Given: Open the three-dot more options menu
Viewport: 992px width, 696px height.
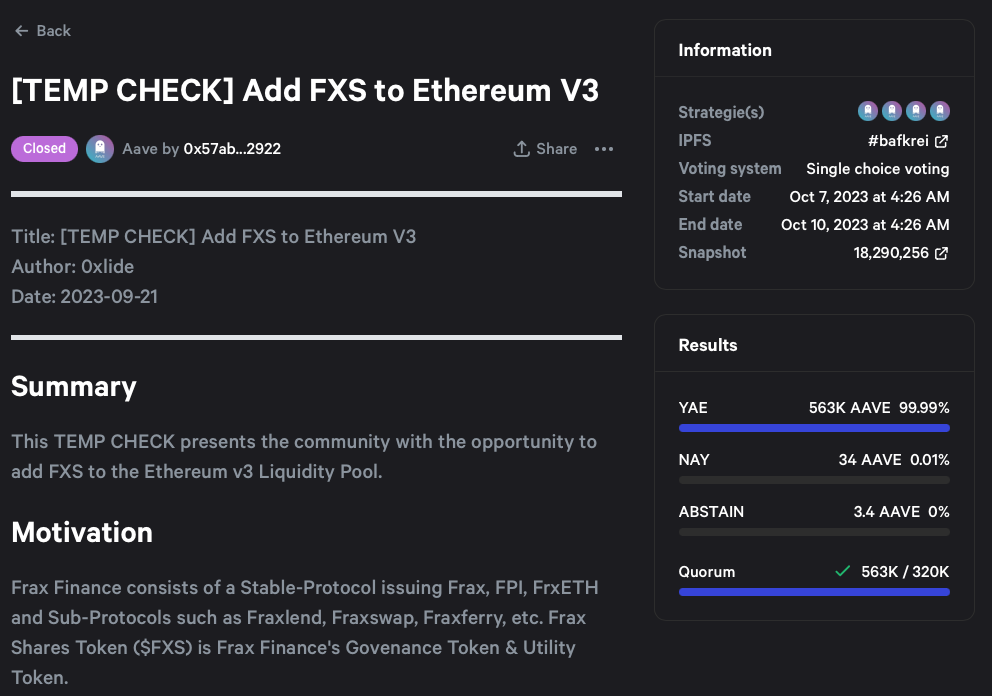Looking at the screenshot, I should [x=604, y=149].
